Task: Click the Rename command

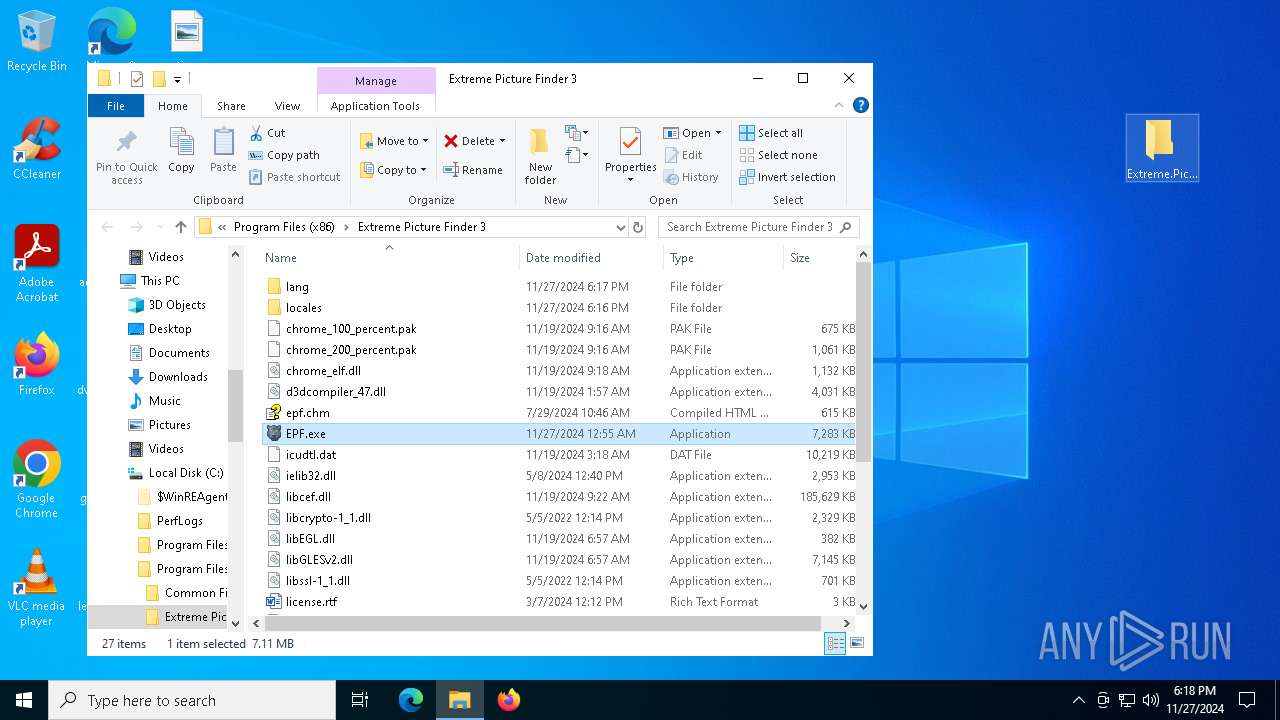Action: [473, 170]
